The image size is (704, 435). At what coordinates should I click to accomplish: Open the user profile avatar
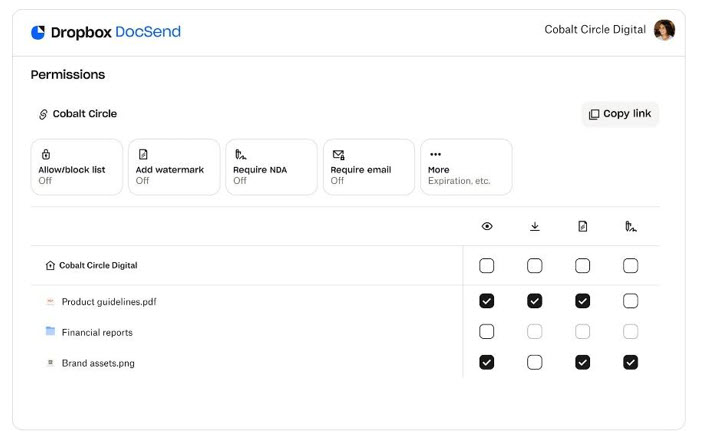664,30
